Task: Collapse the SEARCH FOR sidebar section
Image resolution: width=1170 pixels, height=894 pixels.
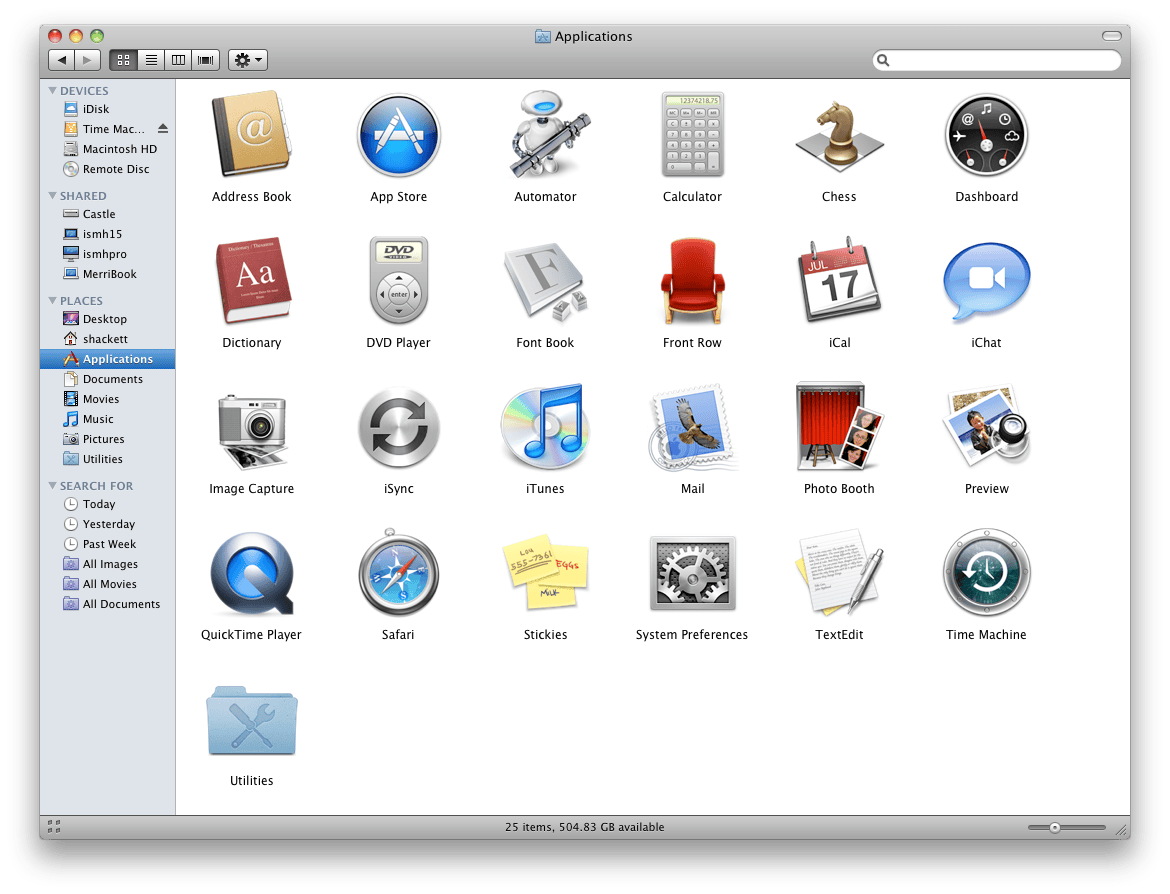Action: click(x=52, y=485)
